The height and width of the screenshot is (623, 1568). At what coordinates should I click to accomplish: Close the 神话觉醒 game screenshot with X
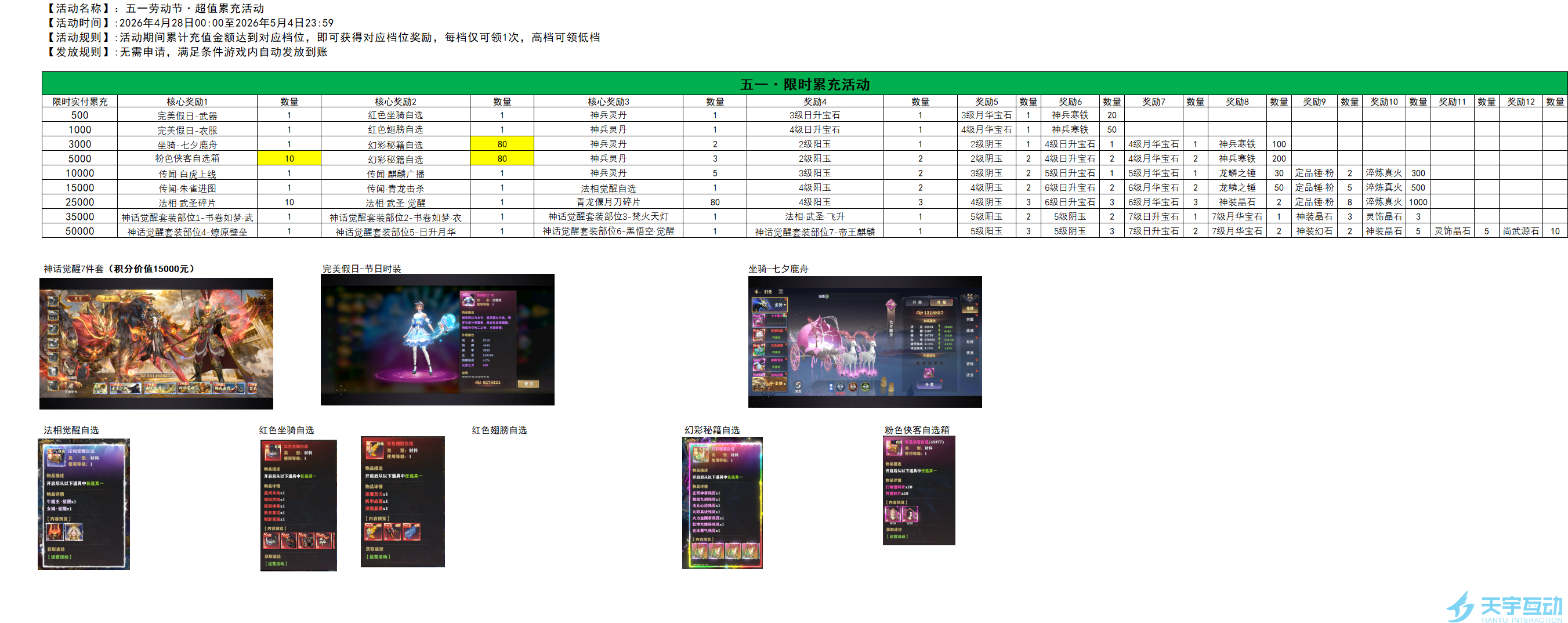262,296
